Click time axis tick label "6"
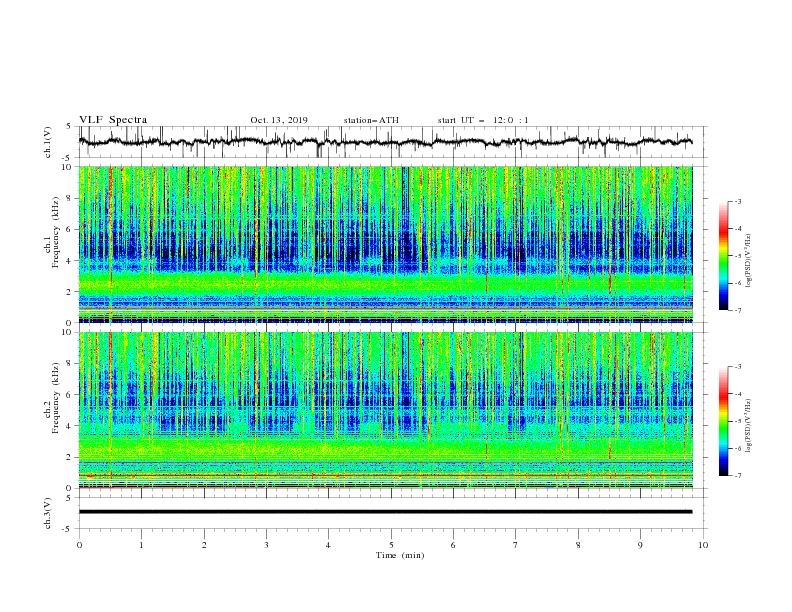Screen dimensions: 792x612 pos(453,545)
